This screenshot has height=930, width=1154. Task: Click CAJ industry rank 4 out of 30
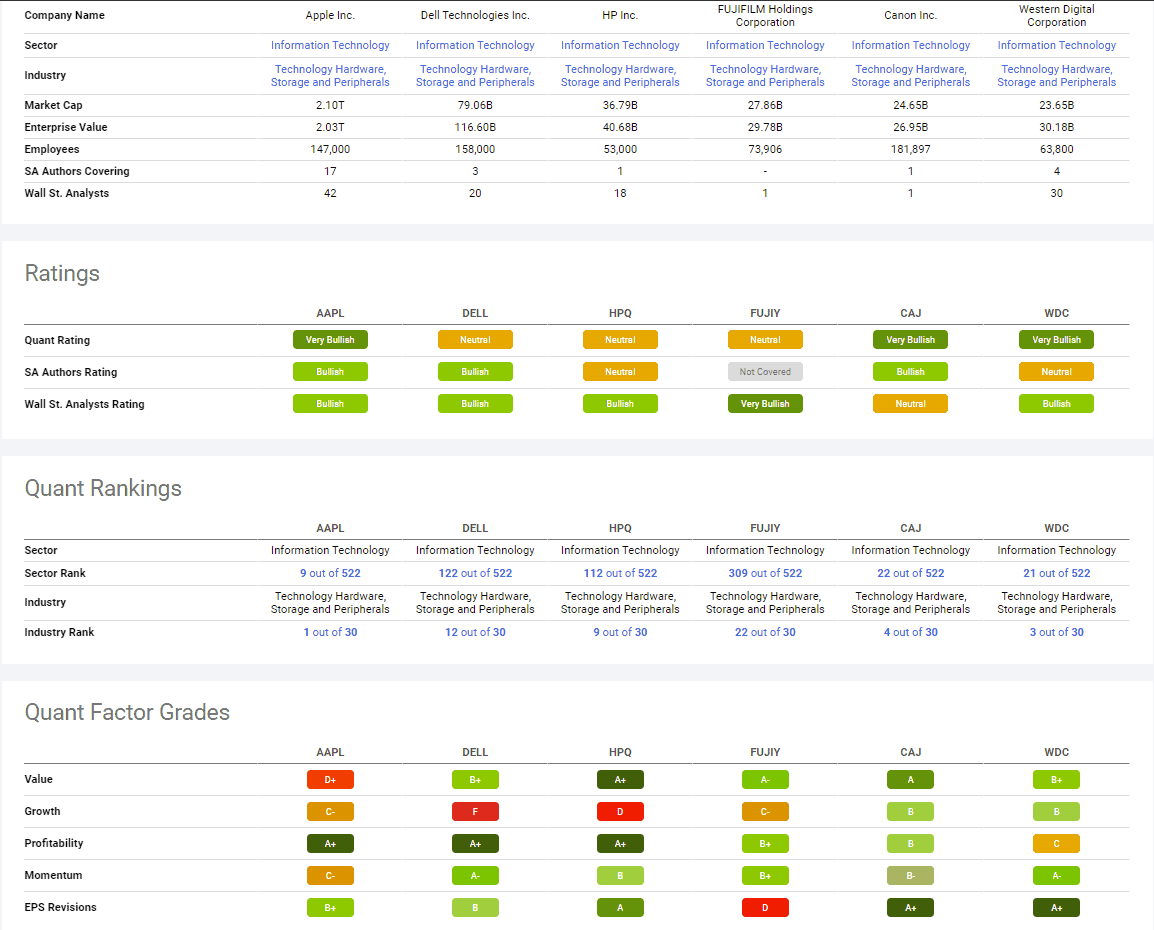tap(910, 632)
